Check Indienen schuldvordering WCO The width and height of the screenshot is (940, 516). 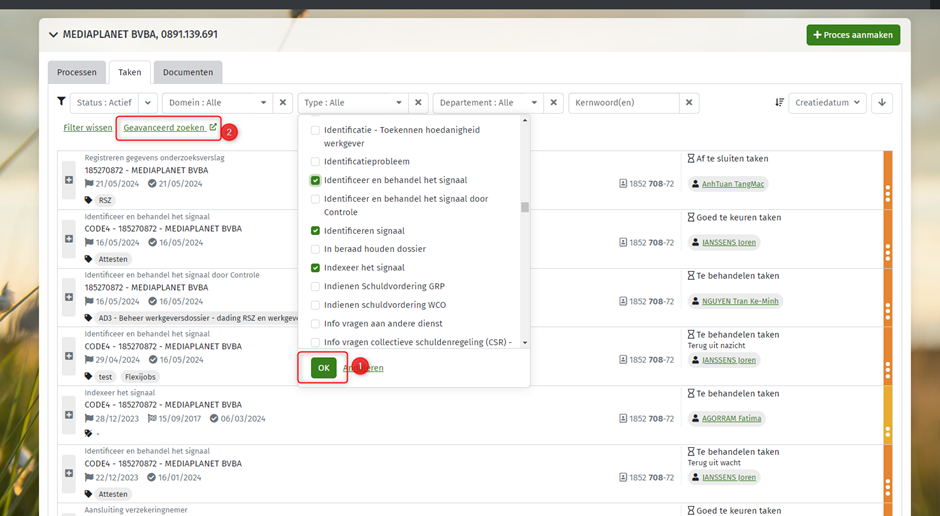tap(315, 305)
